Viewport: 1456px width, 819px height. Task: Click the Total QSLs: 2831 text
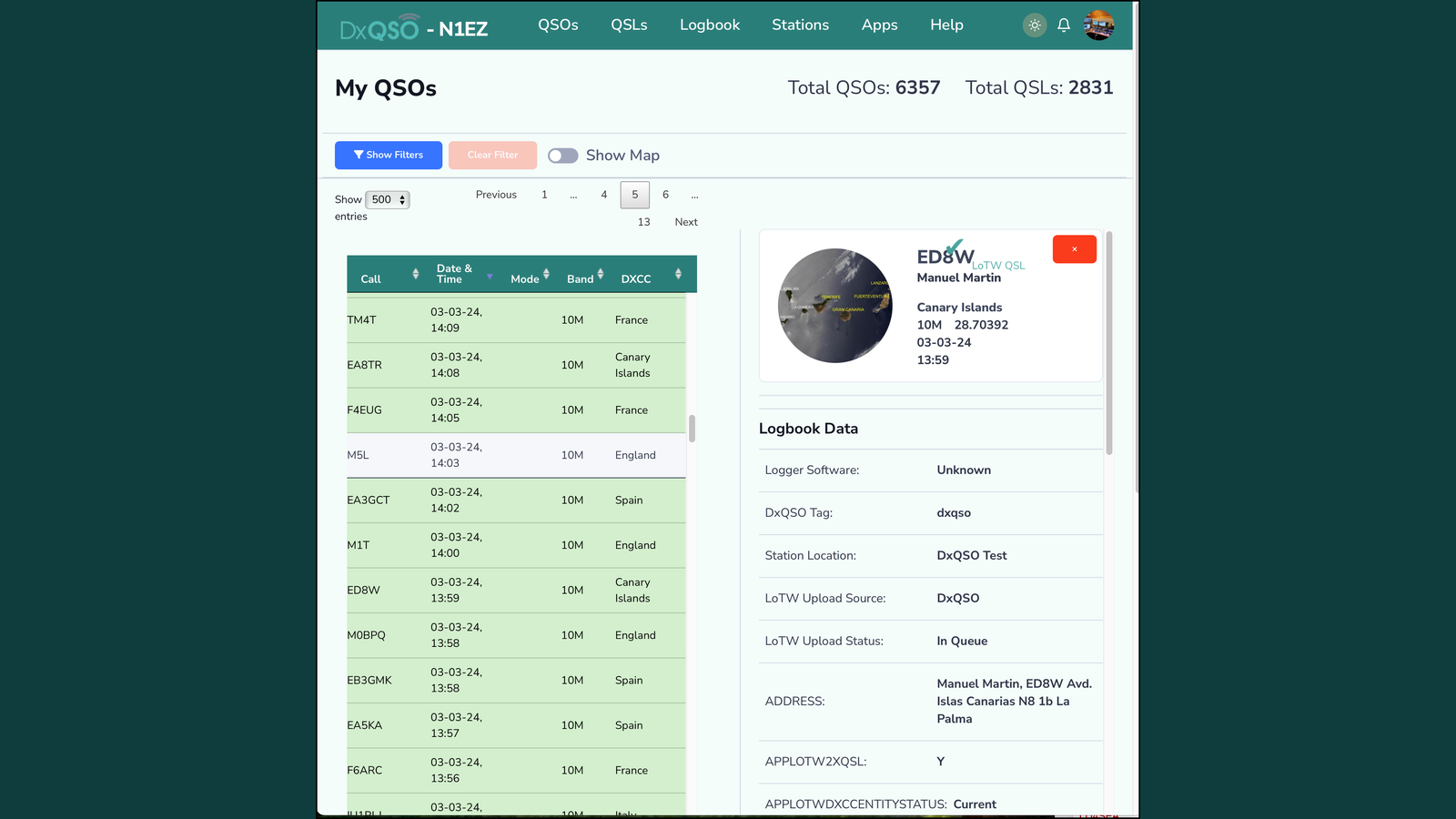tap(1039, 87)
